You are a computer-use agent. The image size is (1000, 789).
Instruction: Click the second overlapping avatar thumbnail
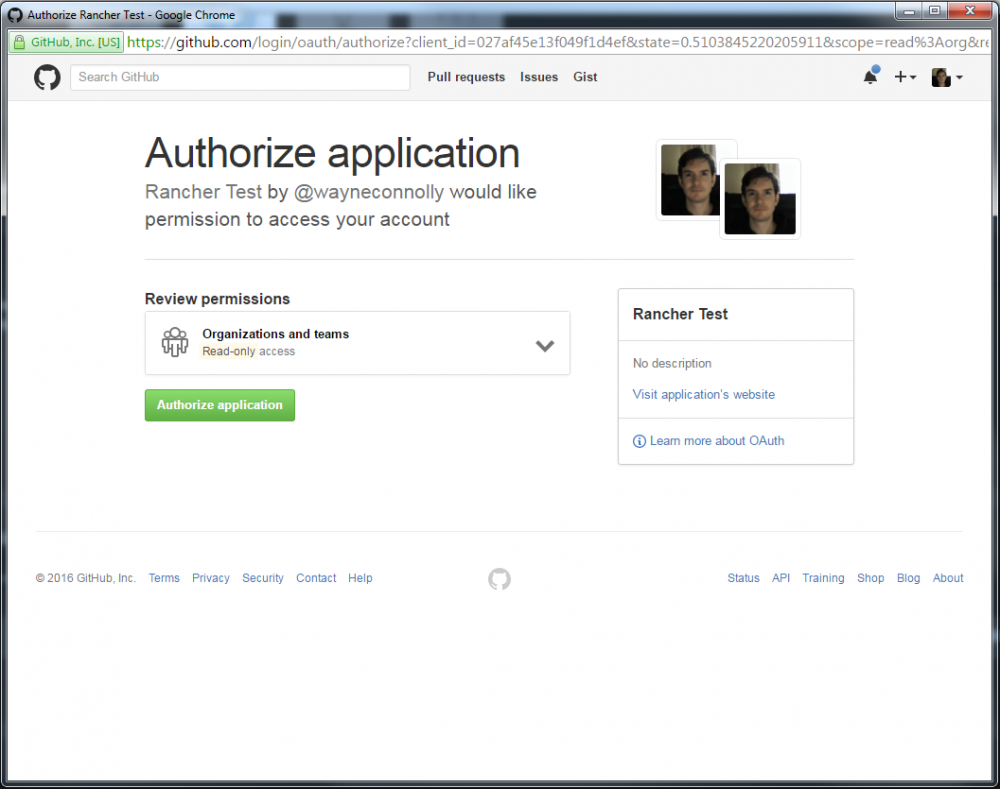(760, 199)
